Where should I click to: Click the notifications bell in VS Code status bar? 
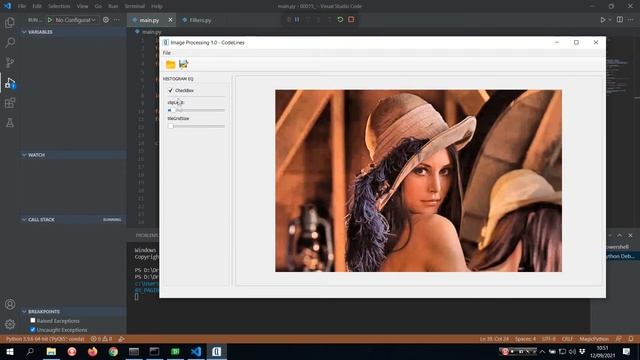click(631, 339)
